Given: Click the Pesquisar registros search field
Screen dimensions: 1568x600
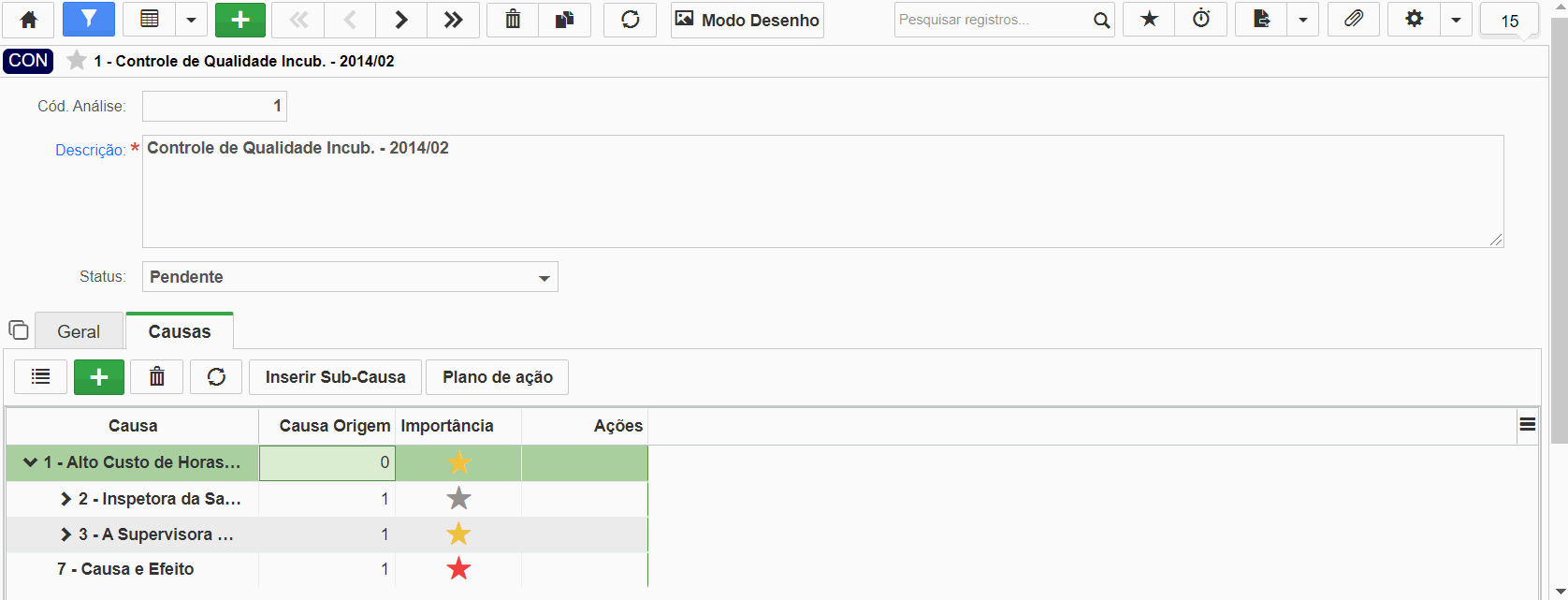Looking at the screenshot, I should pos(993,20).
